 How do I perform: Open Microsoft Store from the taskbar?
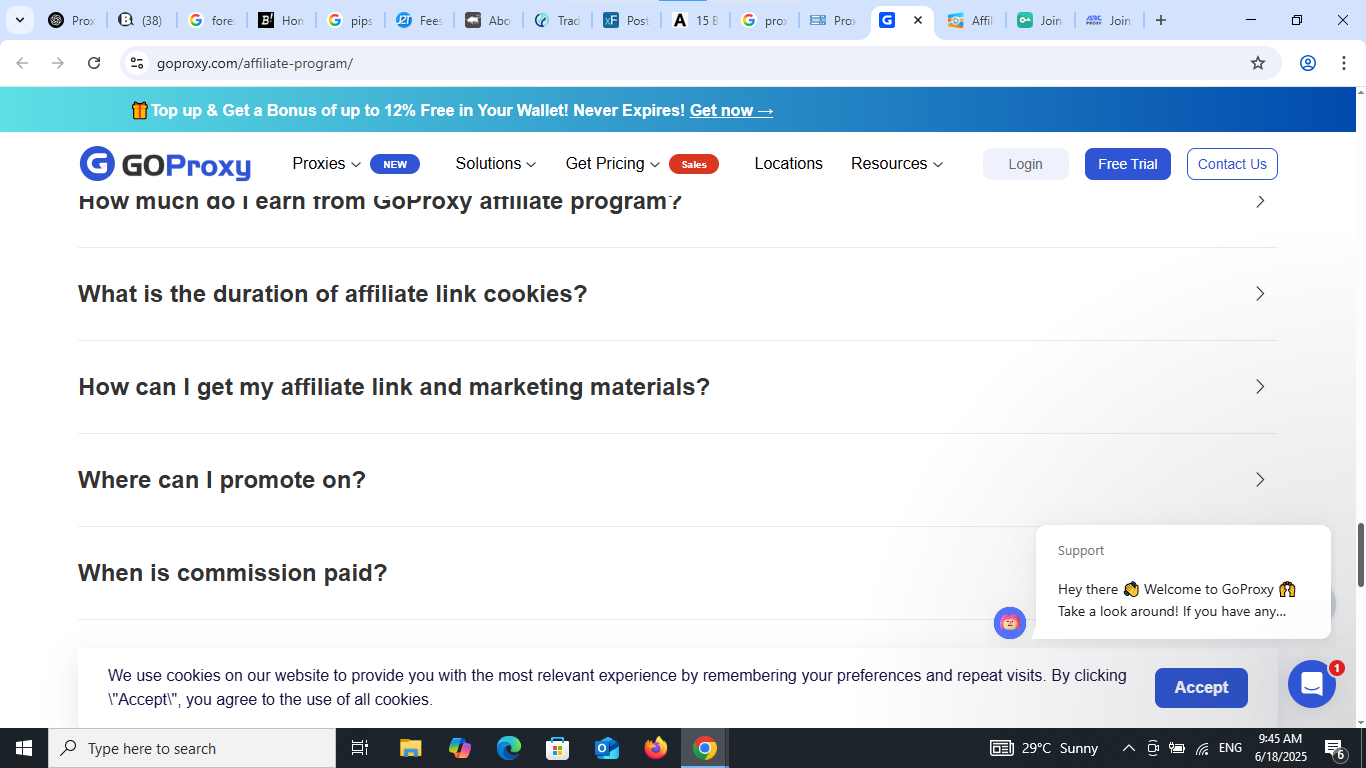(558, 748)
